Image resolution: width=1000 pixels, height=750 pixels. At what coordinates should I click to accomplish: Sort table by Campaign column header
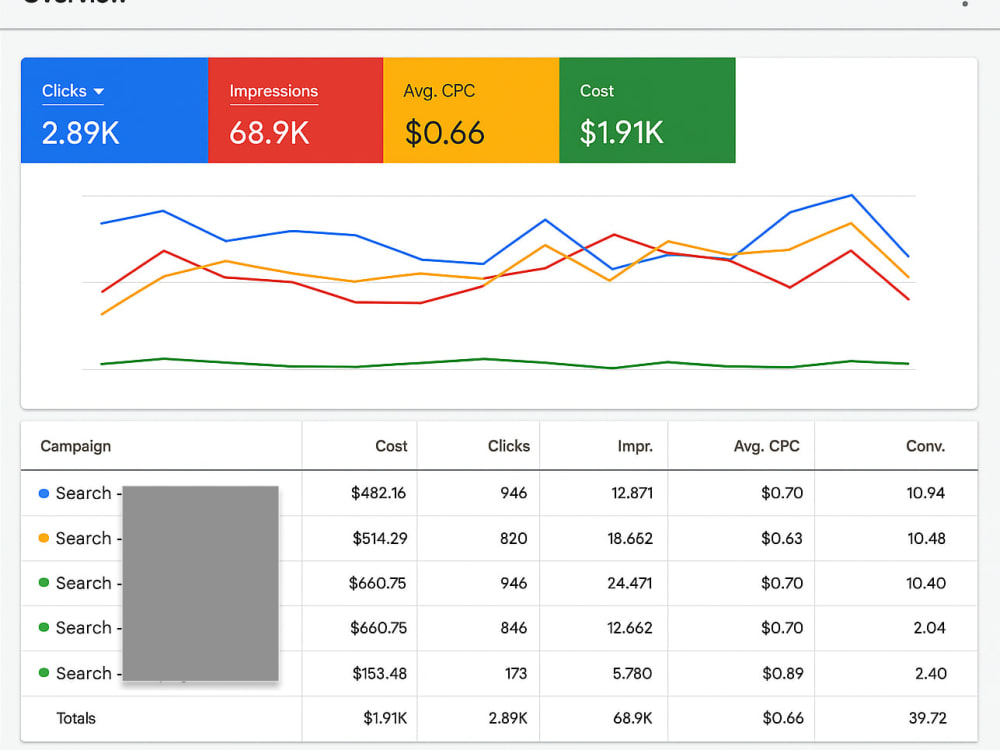point(75,446)
